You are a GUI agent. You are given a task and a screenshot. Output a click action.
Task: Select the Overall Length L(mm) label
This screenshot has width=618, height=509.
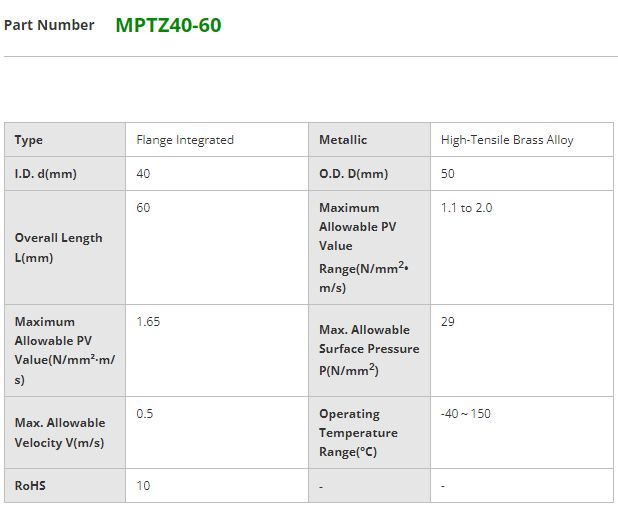(58, 247)
